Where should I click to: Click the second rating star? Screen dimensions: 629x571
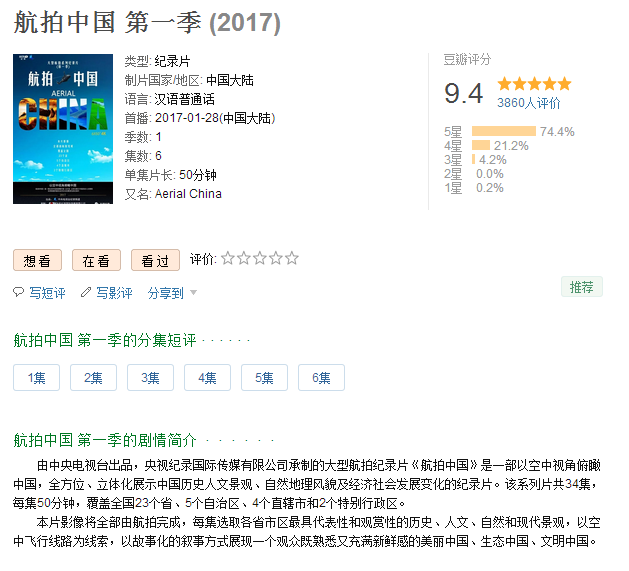point(244,258)
